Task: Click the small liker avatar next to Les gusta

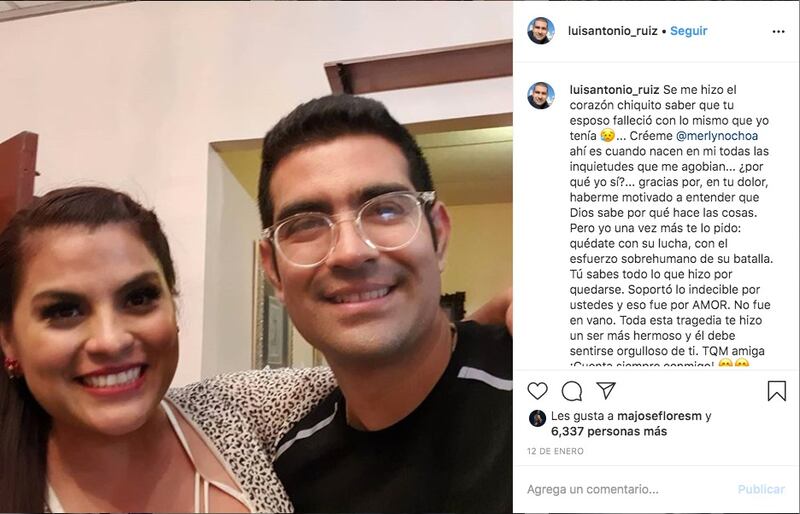Action: 537,418
